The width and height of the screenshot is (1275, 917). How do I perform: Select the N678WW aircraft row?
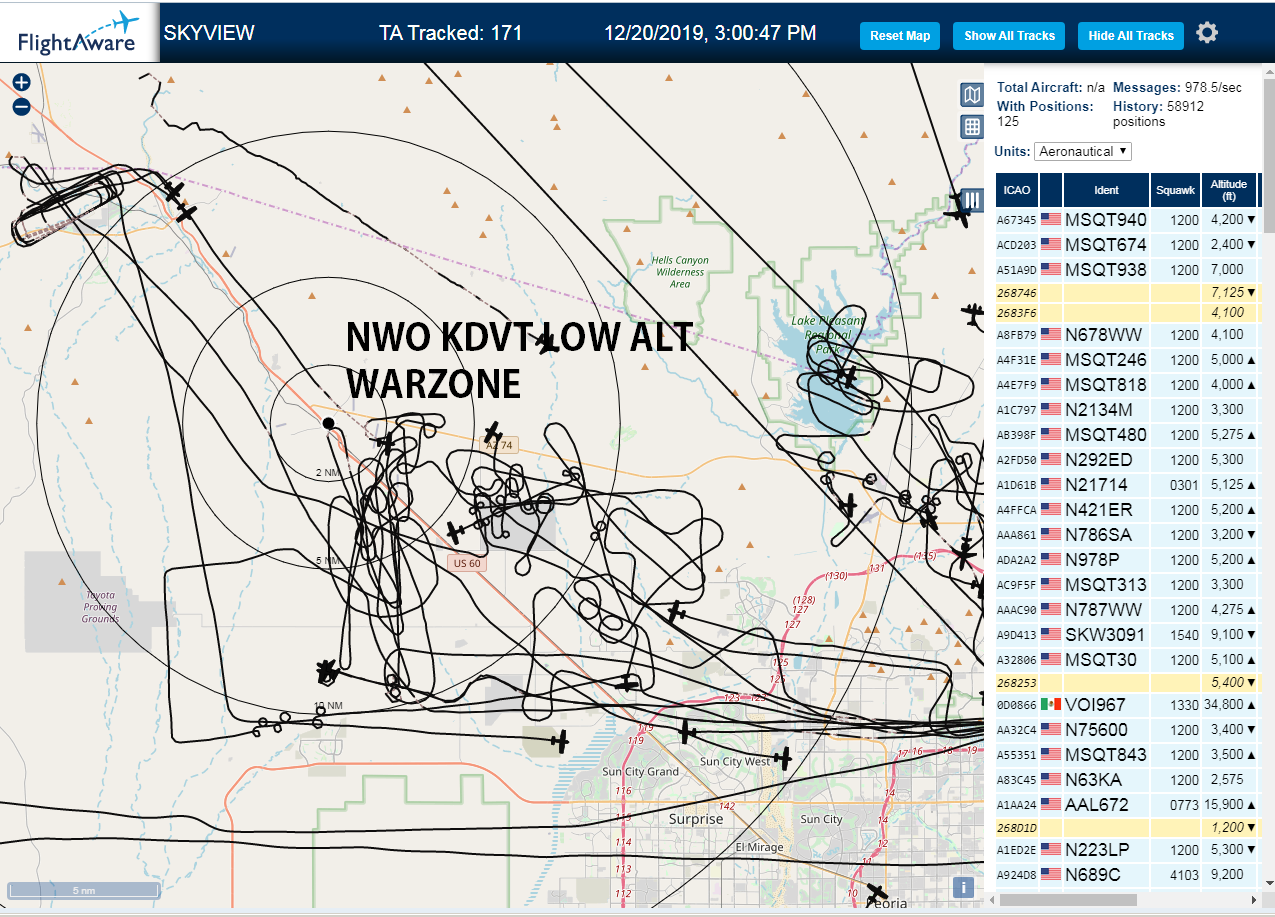[1127, 335]
